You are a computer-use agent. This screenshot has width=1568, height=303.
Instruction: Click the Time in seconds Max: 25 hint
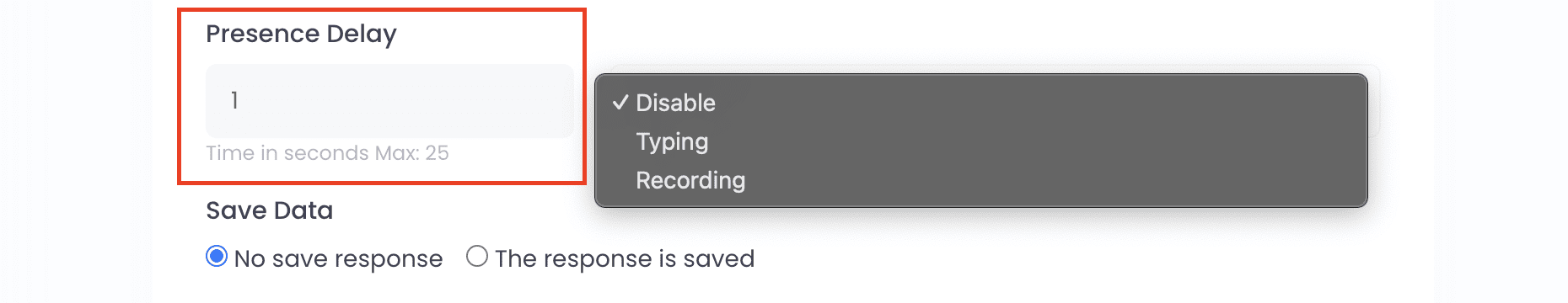327,153
